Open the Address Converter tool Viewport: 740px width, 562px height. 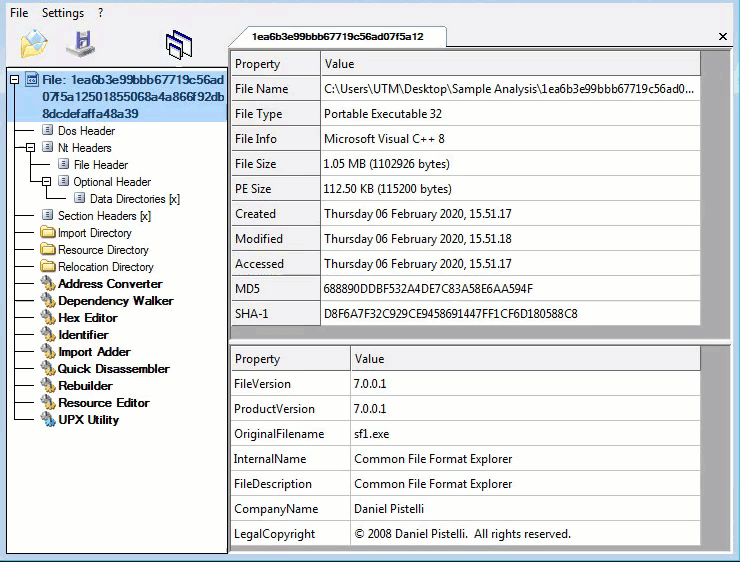click(109, 284)
